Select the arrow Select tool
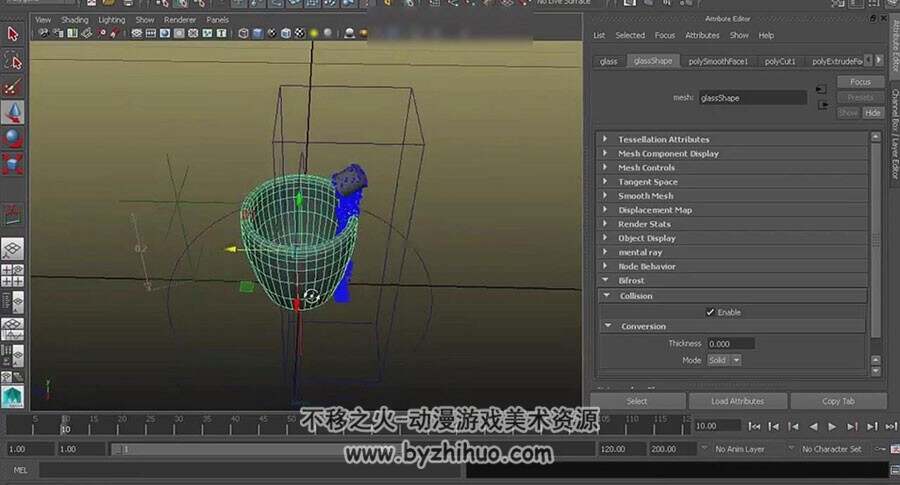 13,34
